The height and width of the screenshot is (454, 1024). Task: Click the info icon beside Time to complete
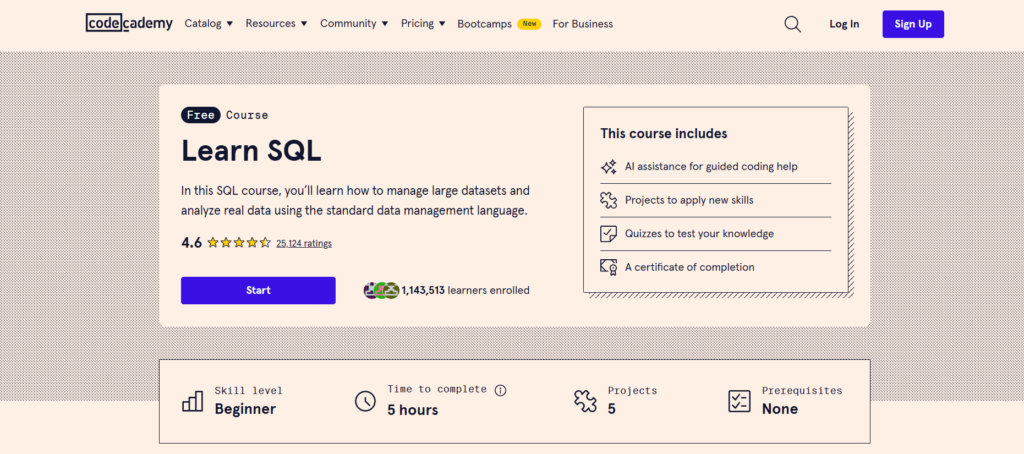(500, 390)
